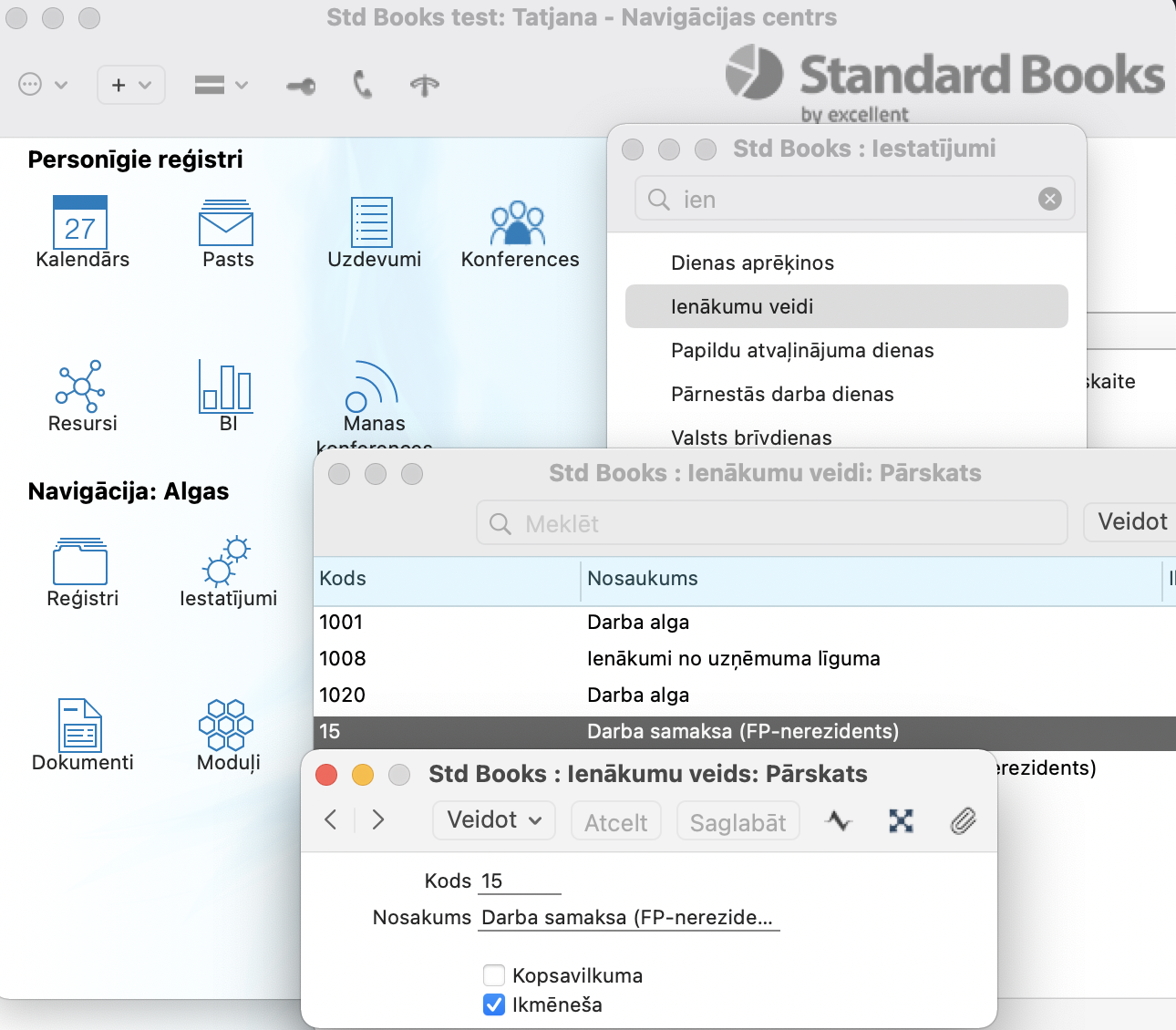Open the Kalendārs calendar icon

pos(80,223)
